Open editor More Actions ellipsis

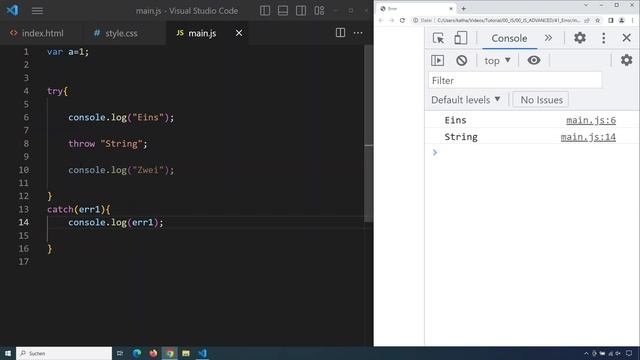(x=358, y=33)
